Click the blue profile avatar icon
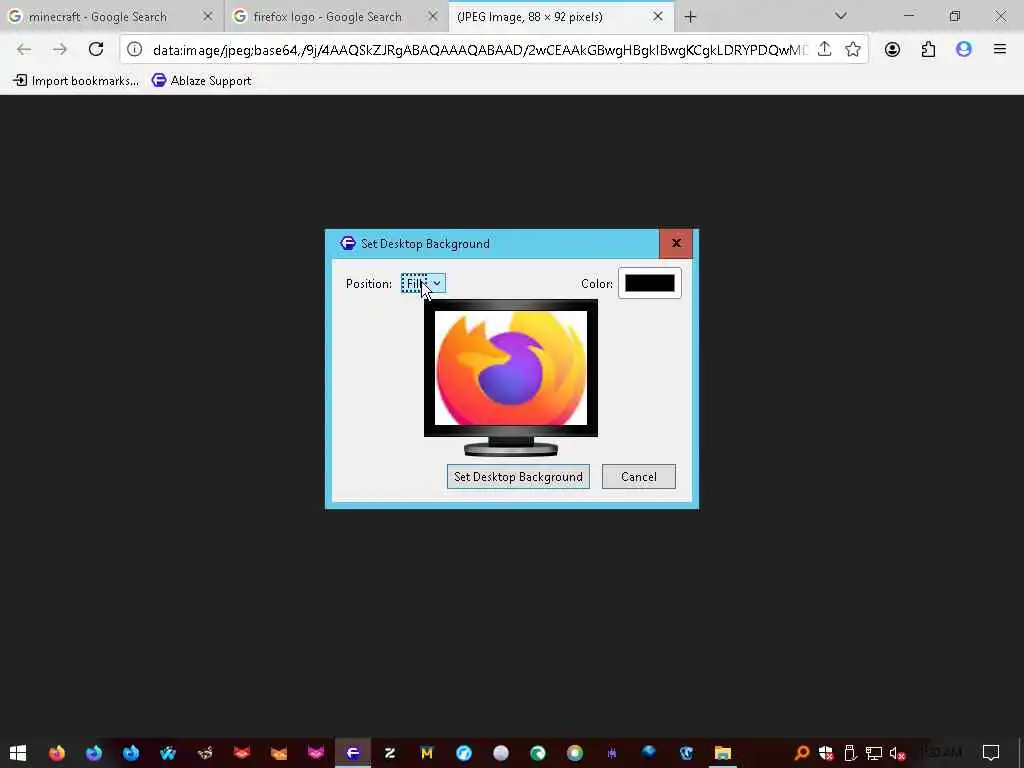The height and width of the screenshot is (768, 1024). click(963, 49)
